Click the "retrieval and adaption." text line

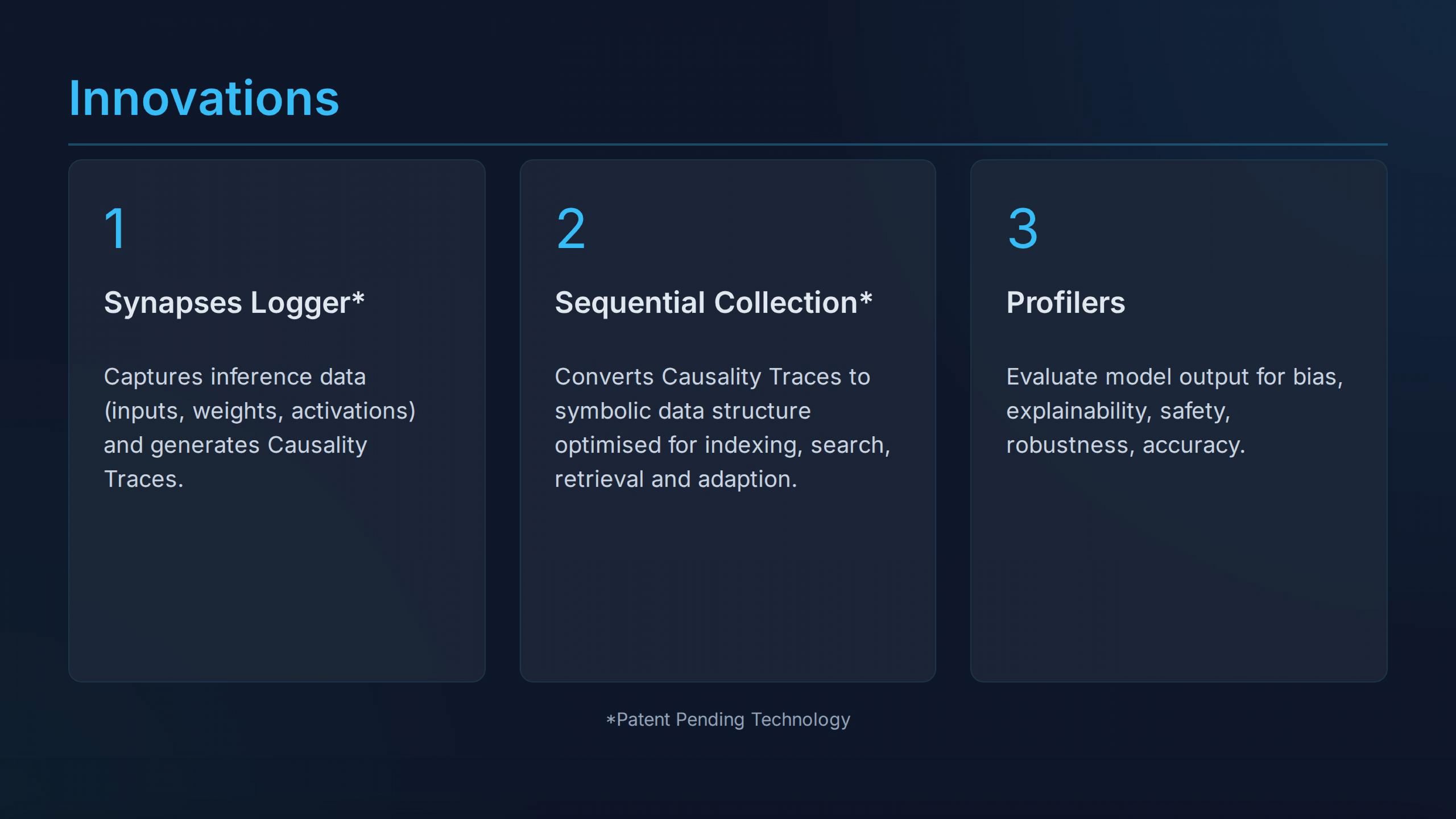coord(676,479)
